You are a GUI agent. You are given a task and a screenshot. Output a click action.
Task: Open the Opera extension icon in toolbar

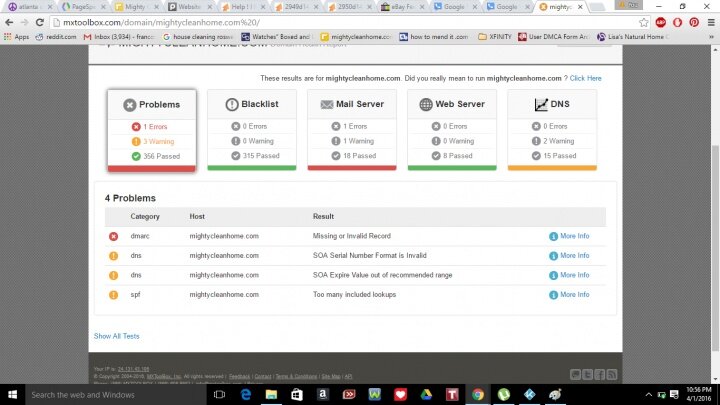[x=677, y=22]
